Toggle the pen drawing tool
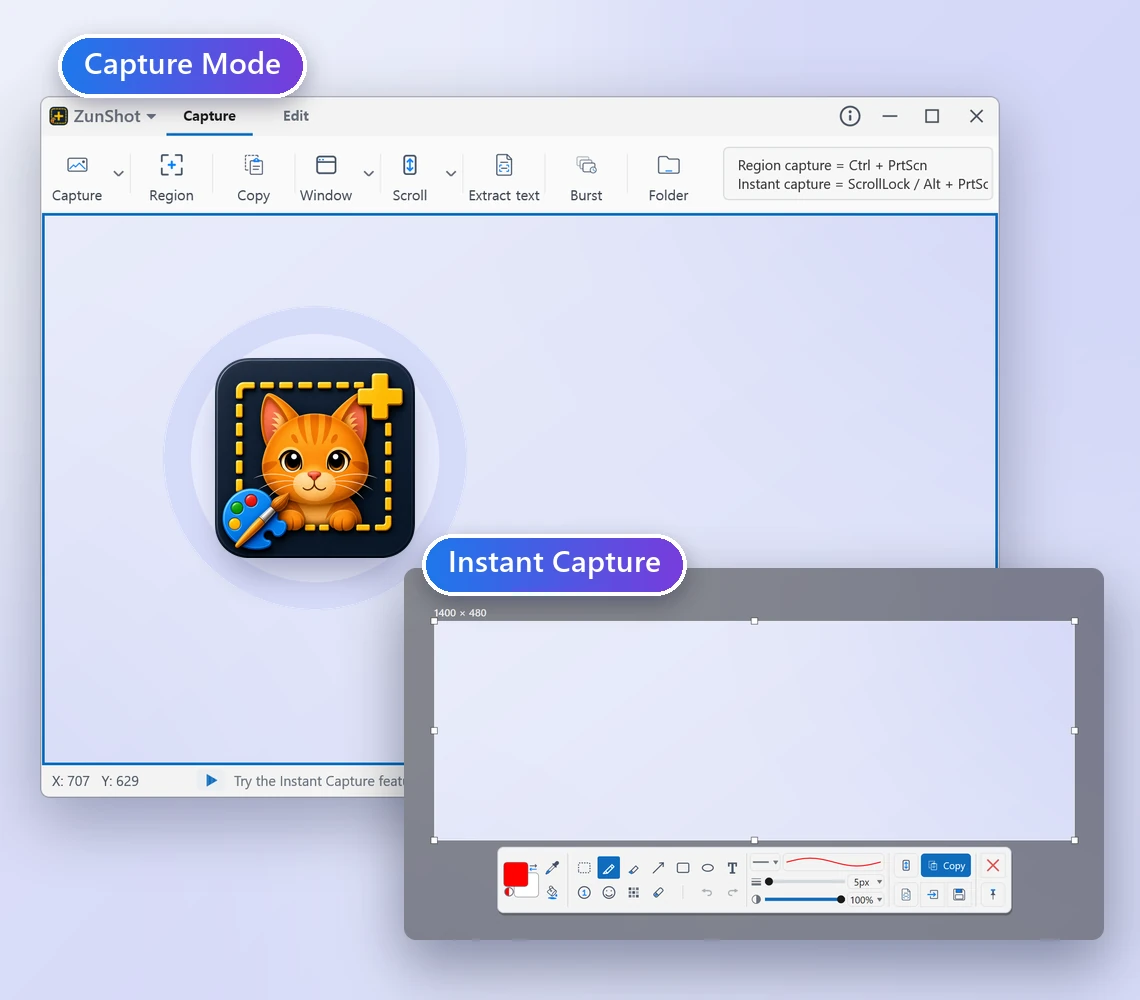The height and width of the screenshot is (1000, 1140). click(x=609, y=868)
